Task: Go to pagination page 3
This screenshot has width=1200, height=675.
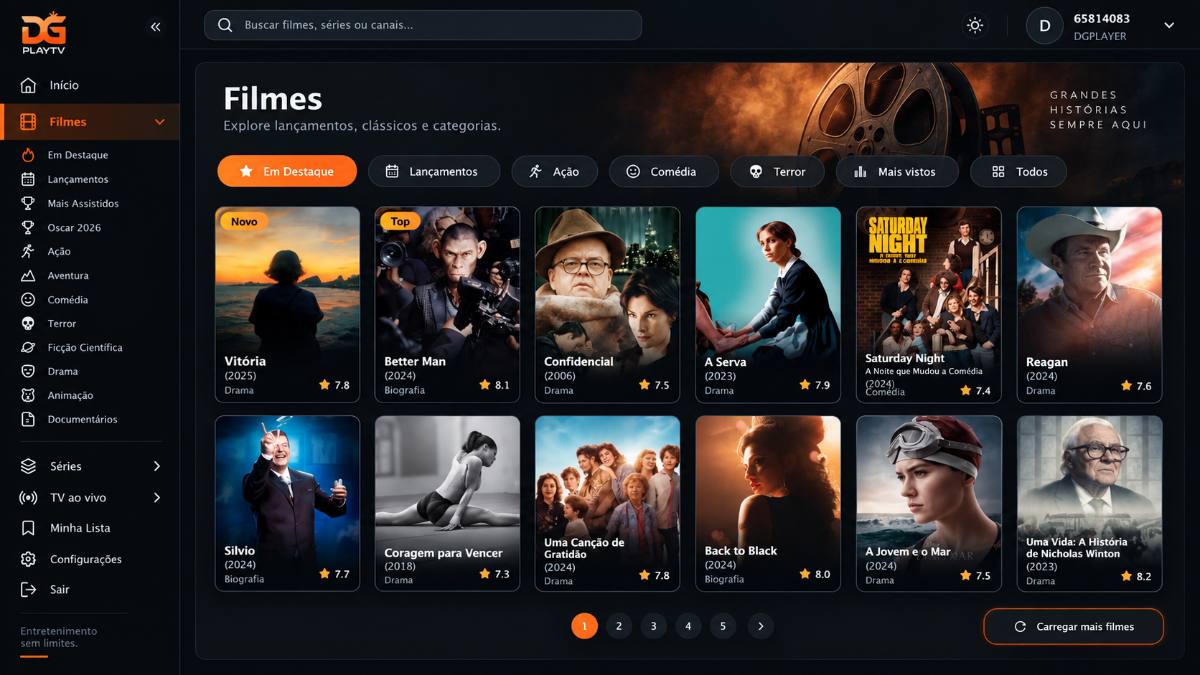Action: 653,626
